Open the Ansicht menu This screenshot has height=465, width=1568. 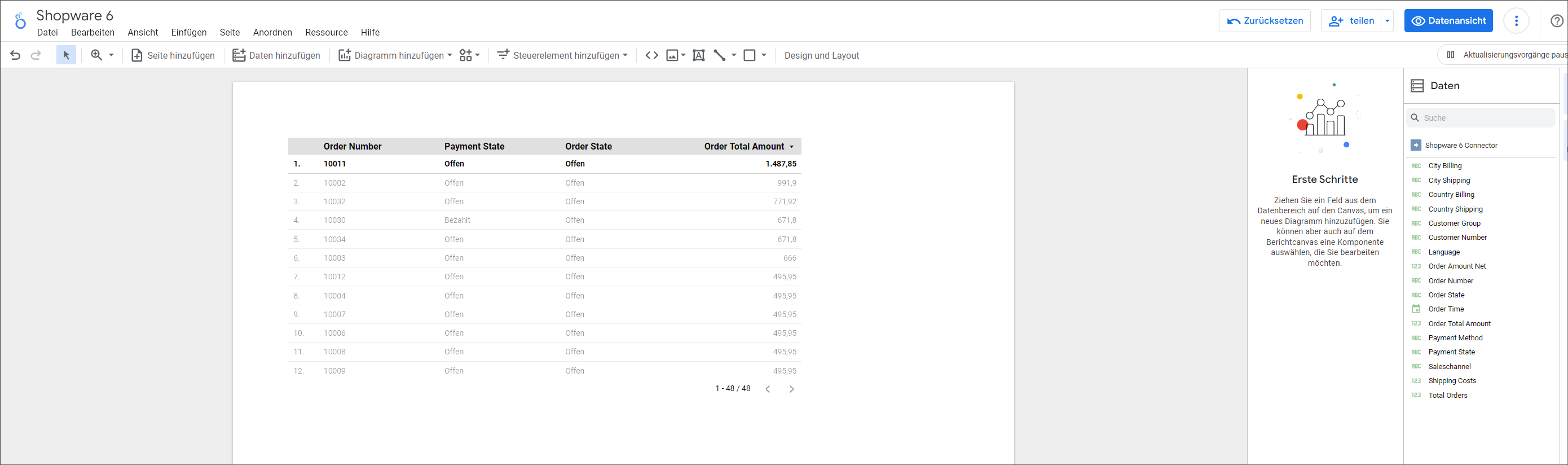pos(143,32)
